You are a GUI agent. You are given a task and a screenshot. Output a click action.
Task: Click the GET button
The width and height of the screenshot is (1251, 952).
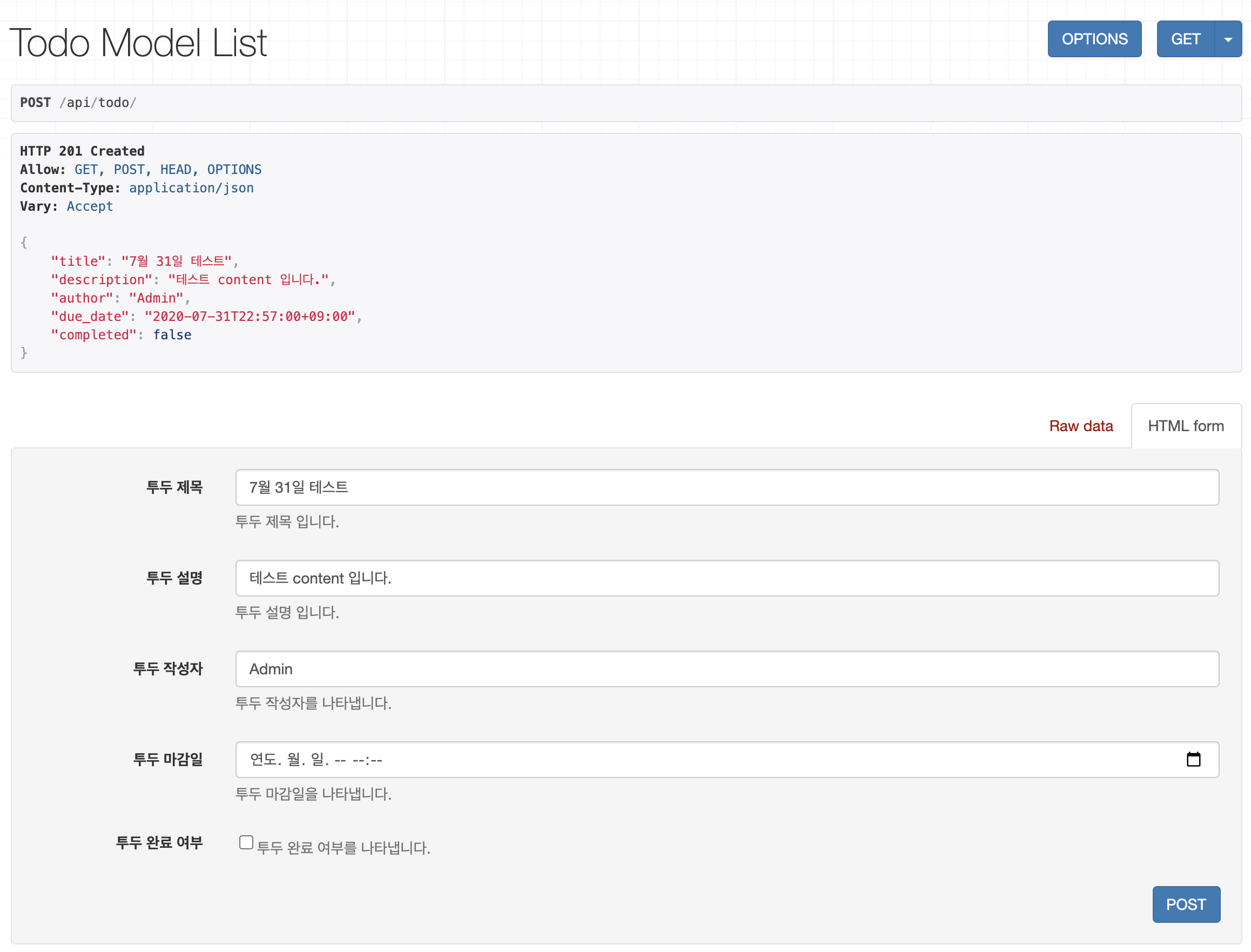1185,39
